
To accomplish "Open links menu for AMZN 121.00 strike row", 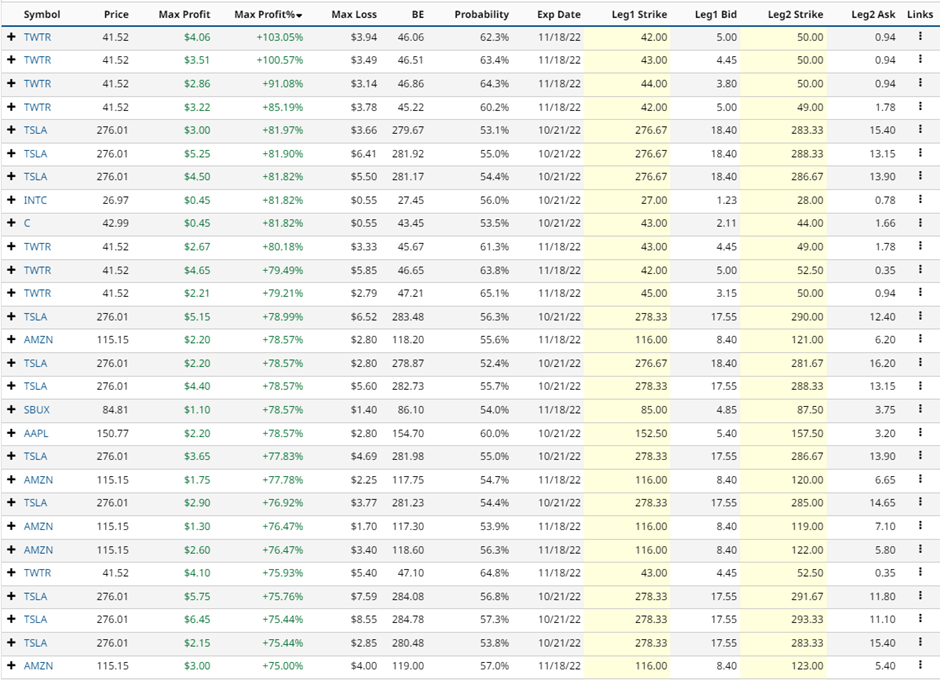I will pyautogui.click(x=920, y=339).
